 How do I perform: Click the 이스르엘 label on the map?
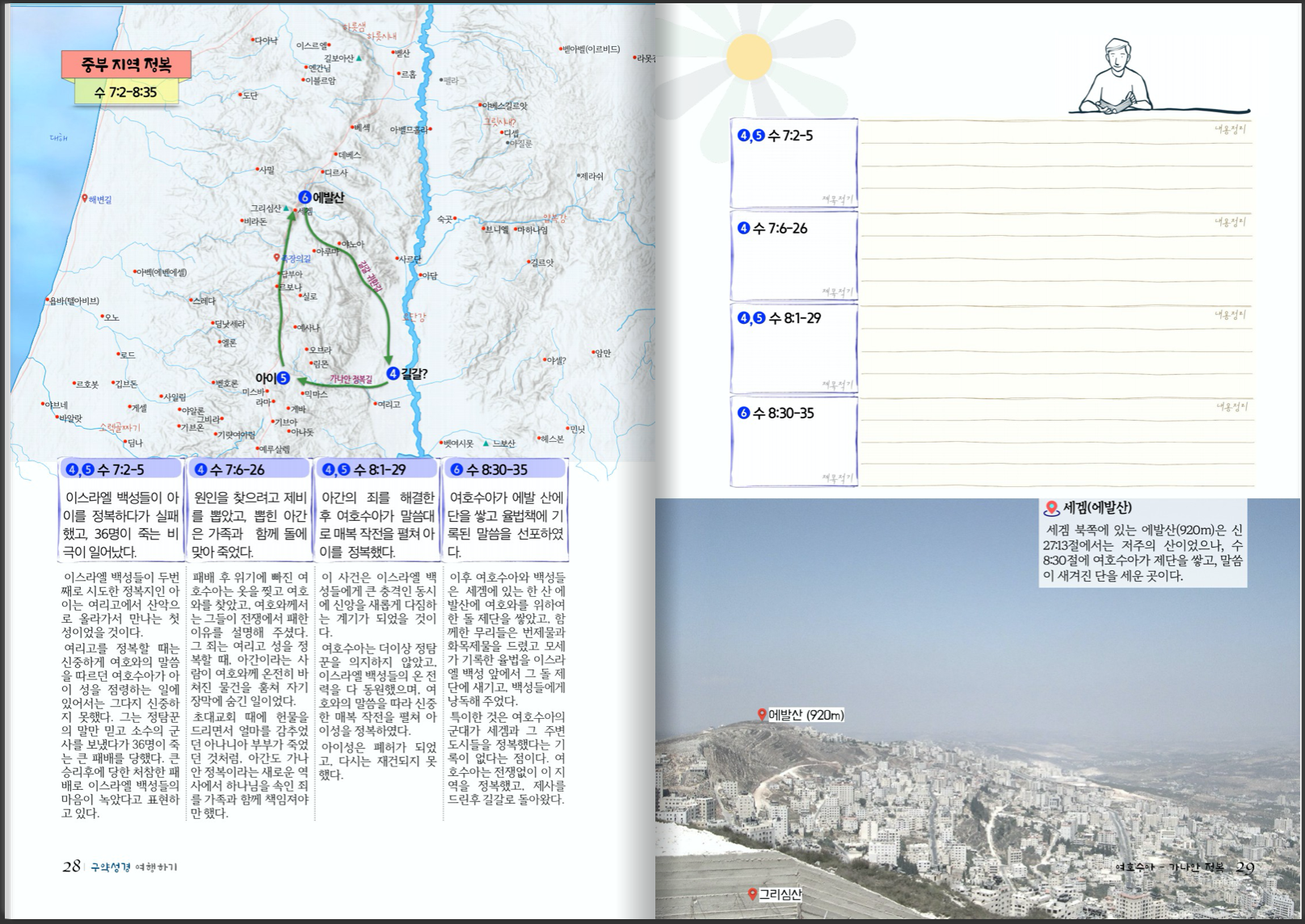[314, 46]
